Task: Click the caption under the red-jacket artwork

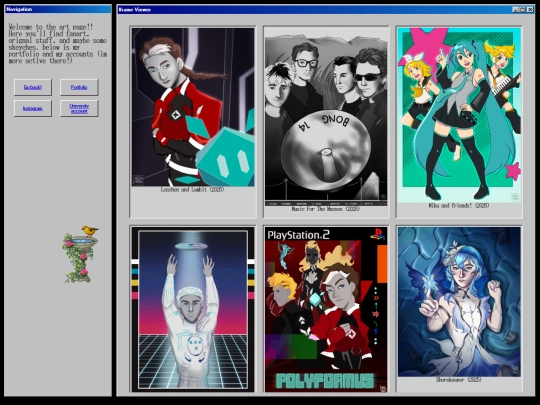Action: (x=193, y=189)
